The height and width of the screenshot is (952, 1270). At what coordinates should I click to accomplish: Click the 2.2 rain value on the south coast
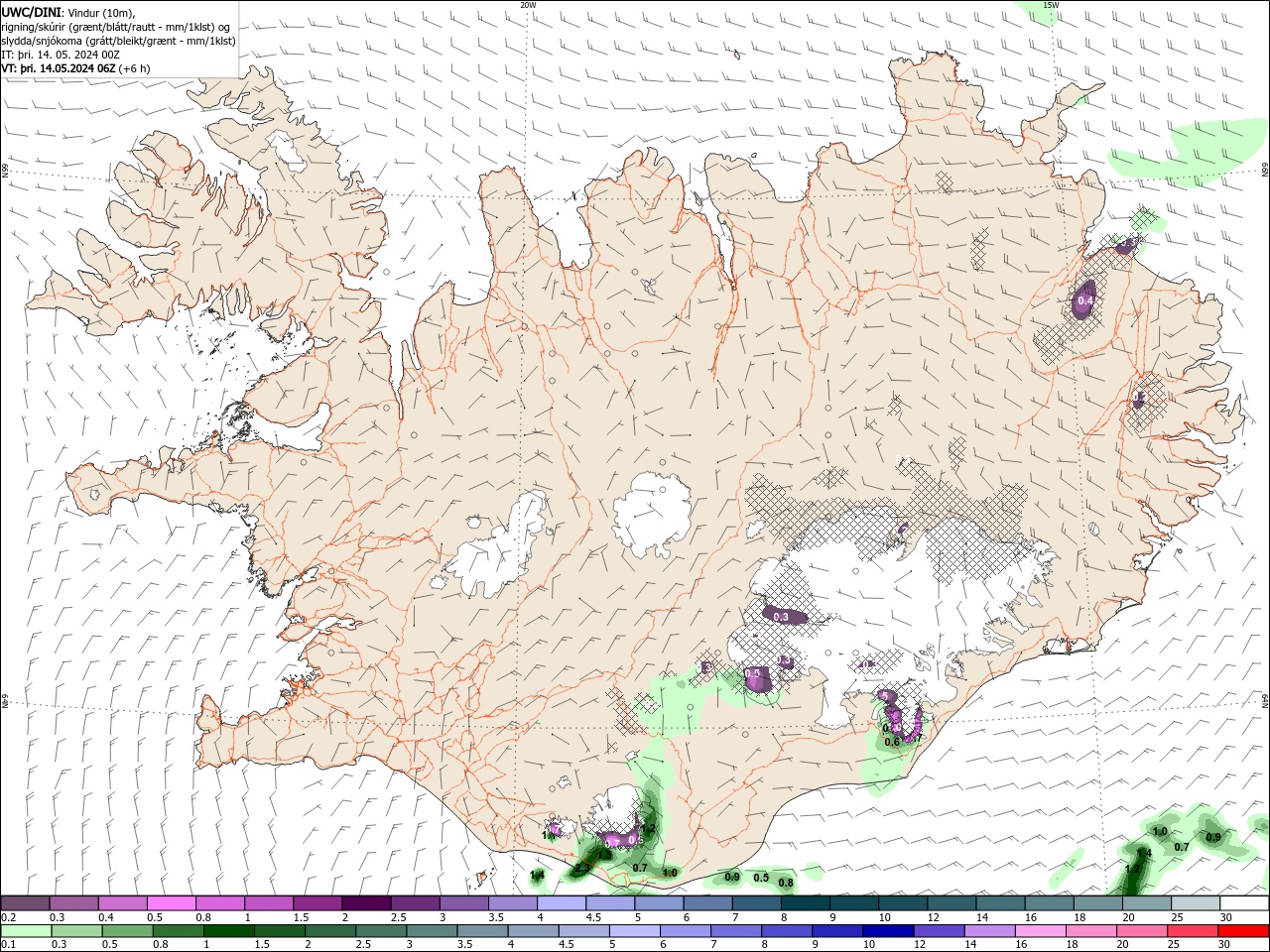tap(582, 869)
